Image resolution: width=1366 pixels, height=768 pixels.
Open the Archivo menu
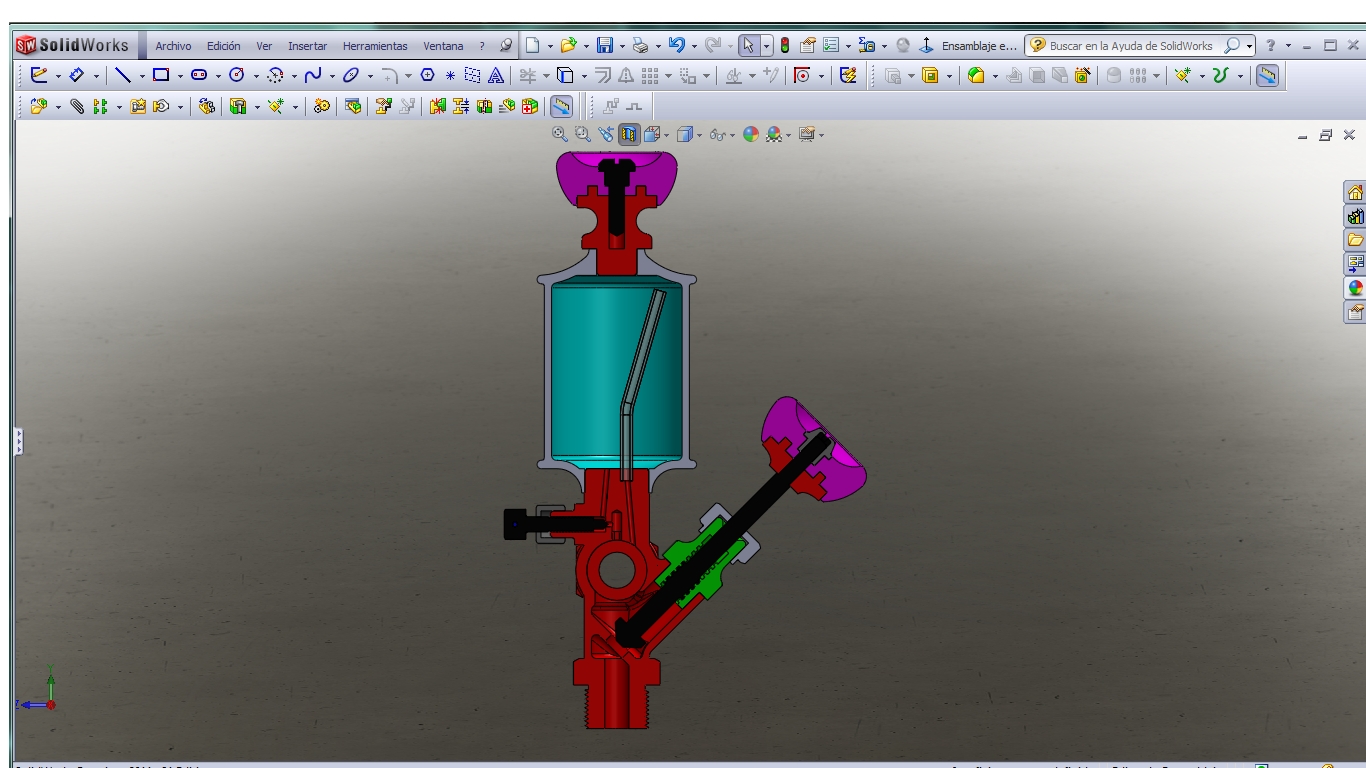173,46
